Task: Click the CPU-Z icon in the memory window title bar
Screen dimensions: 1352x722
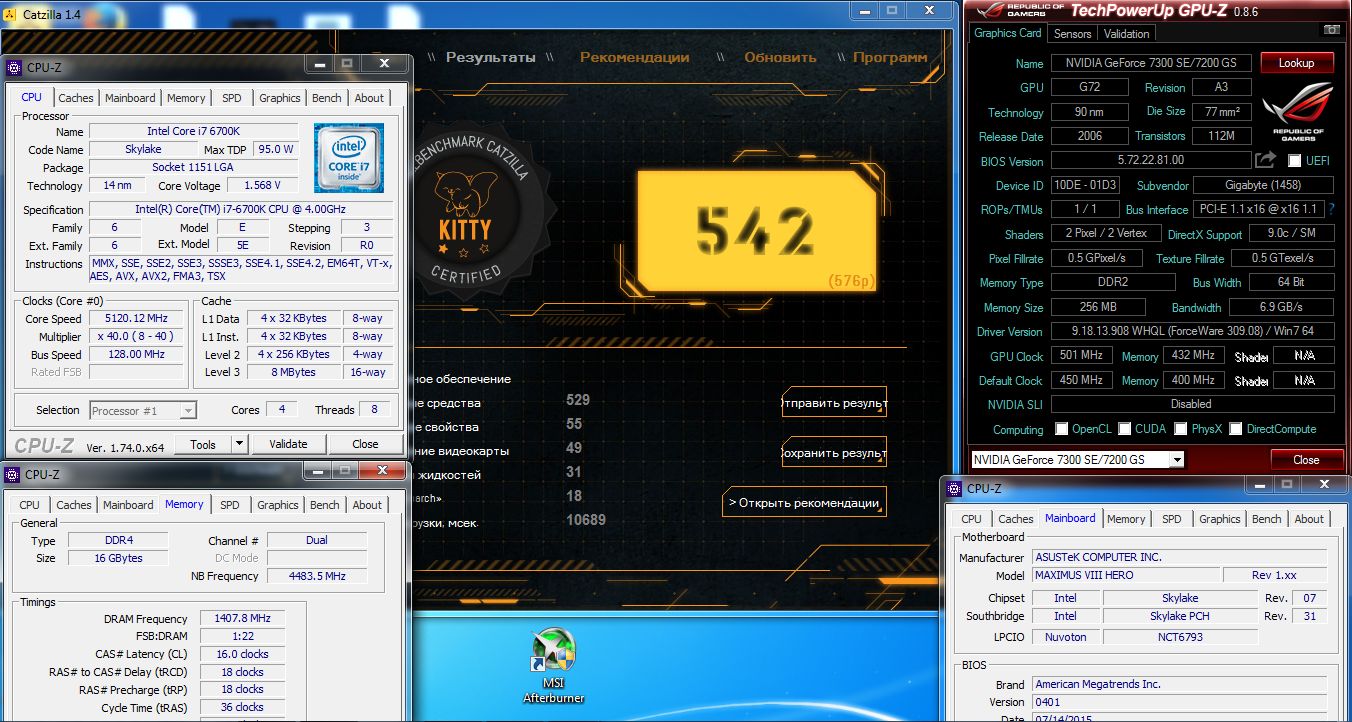Action: pyautogui.click(x=13, y=474)
